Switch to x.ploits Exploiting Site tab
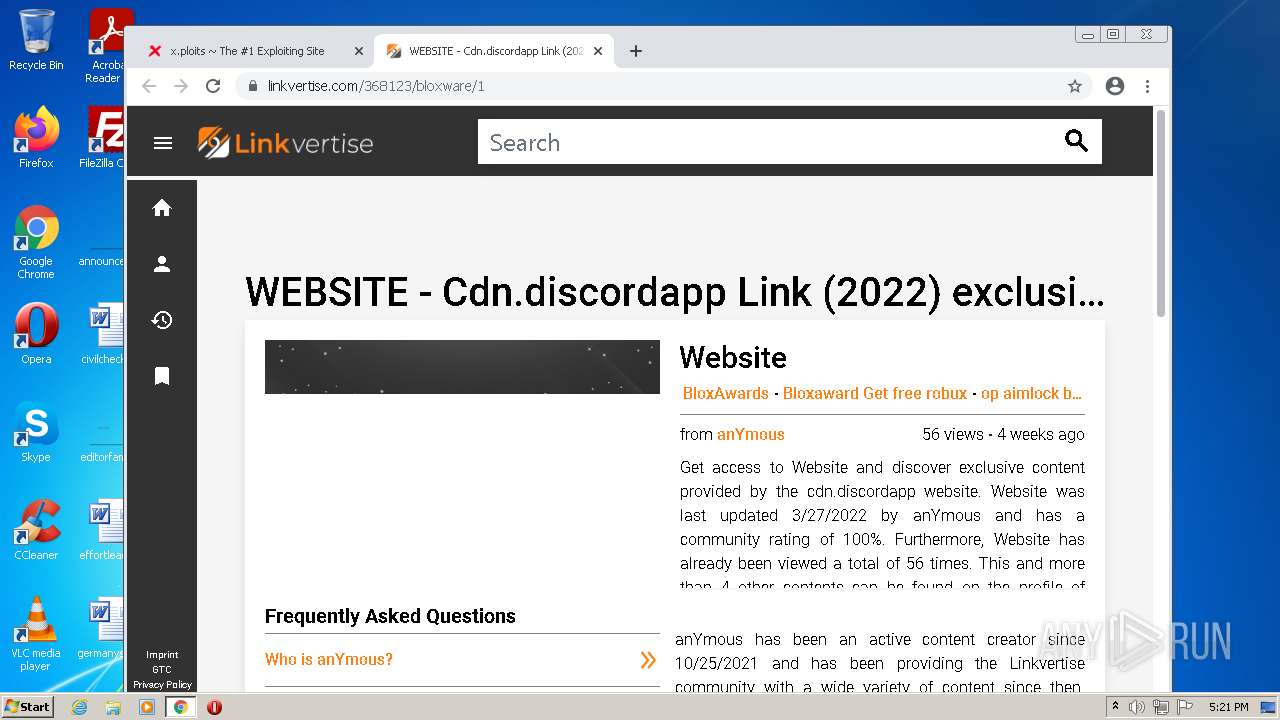Image resolution: width=1280 pixels, height=720 pixels. pos(247,51)
